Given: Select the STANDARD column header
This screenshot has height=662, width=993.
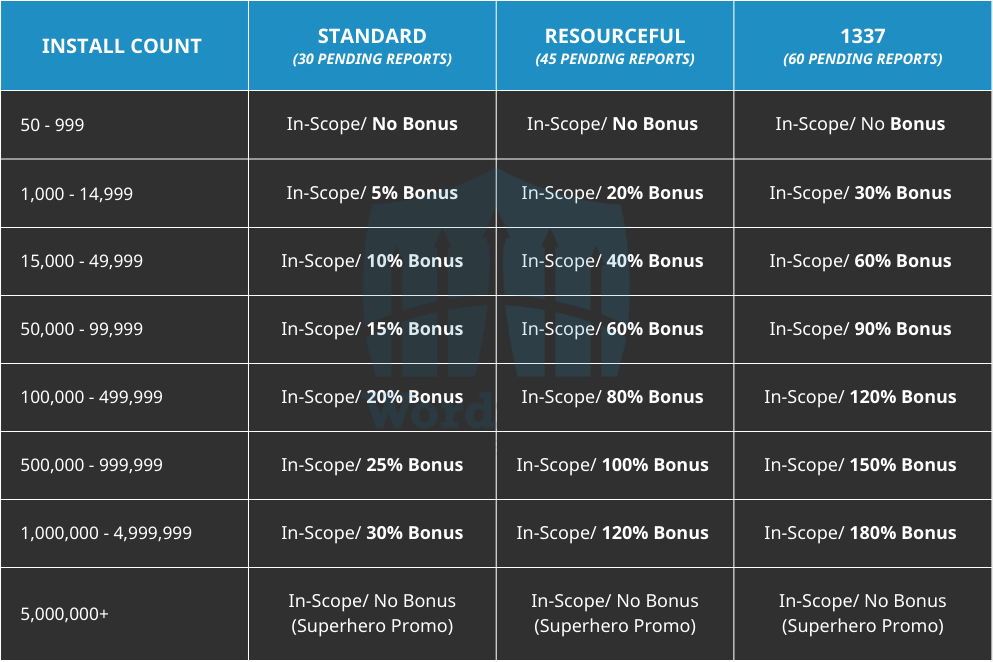Looking at the screenshot, I should (372, 46).
